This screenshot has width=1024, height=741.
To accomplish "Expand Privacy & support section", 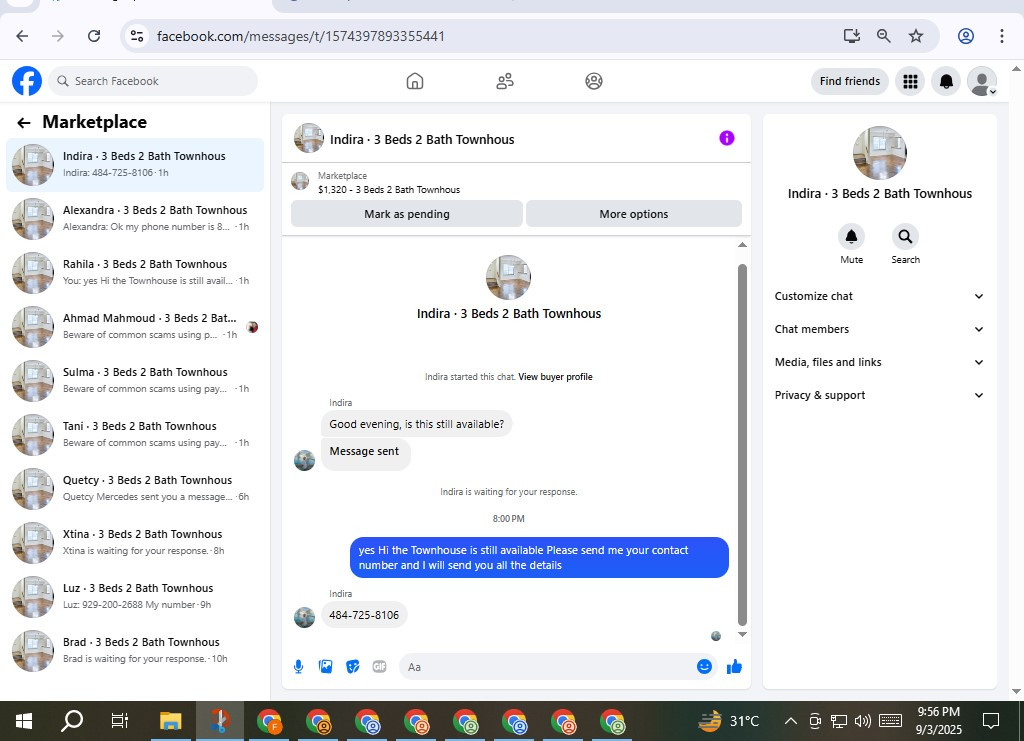I will (x=879, y=395).
